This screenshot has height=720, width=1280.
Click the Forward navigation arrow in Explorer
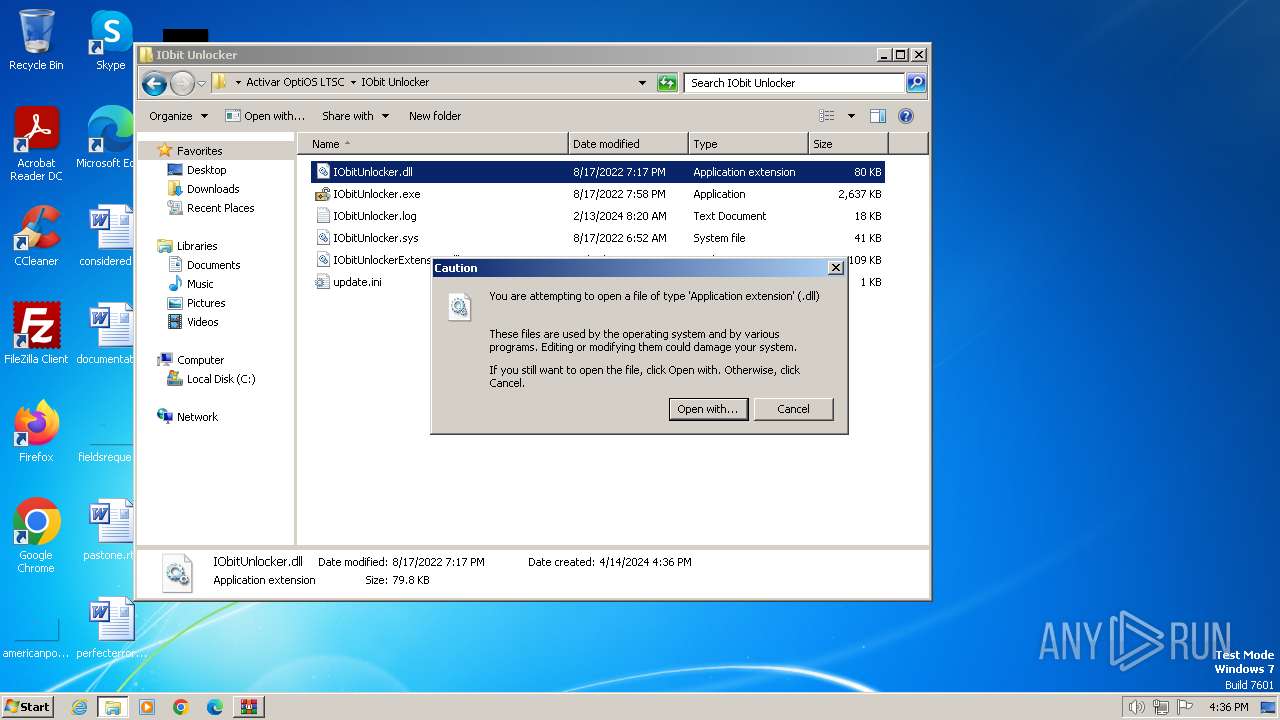click(182, 83)
